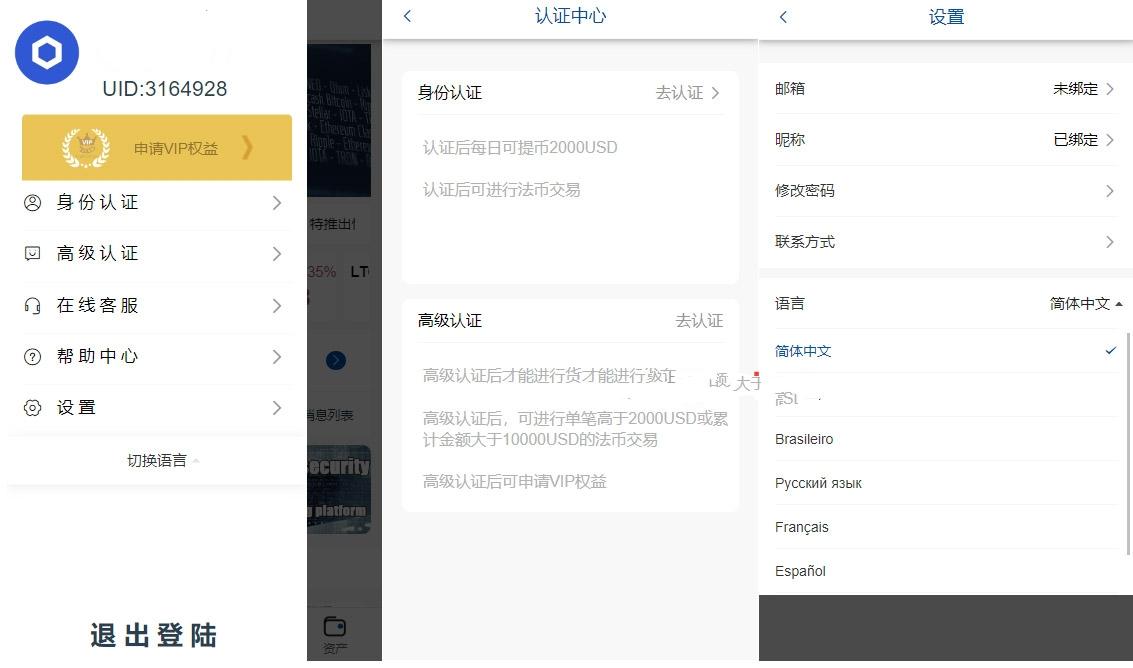Expand the 切换语言 language switcher

coord(163,461)
